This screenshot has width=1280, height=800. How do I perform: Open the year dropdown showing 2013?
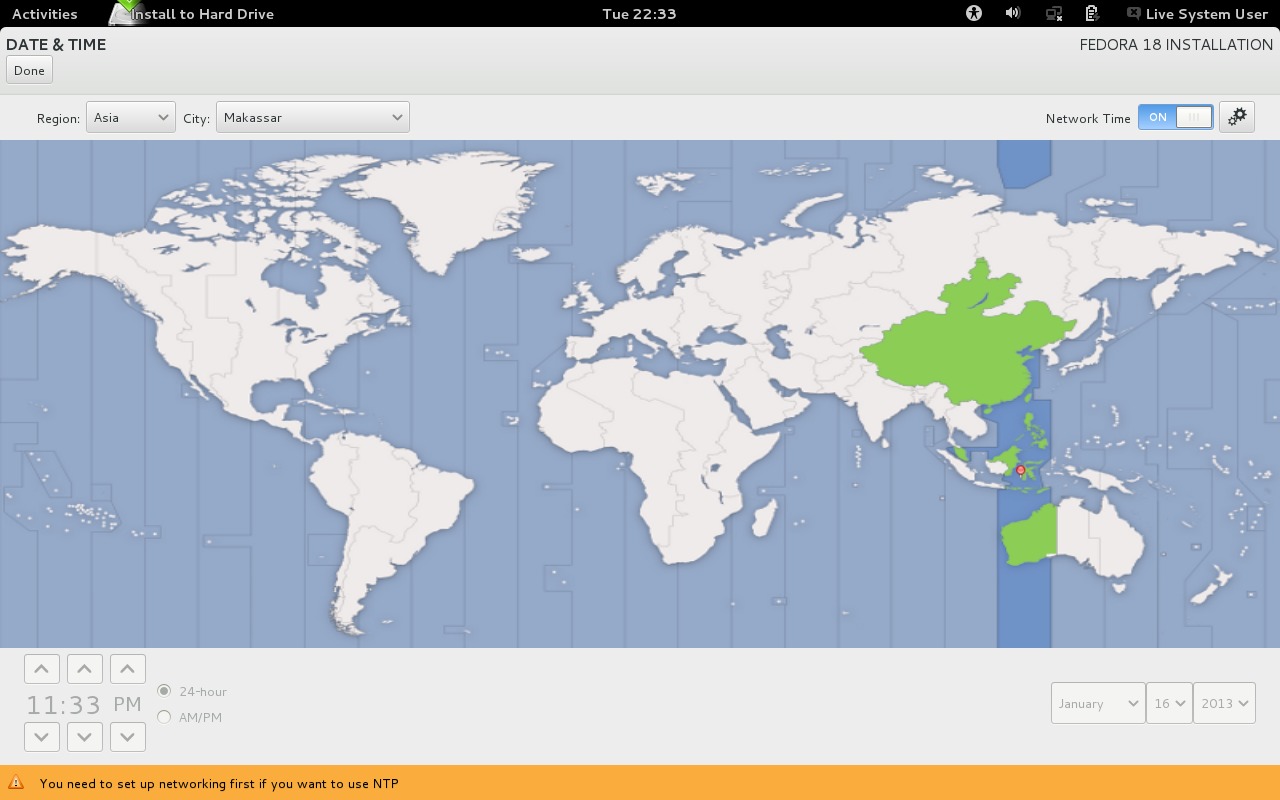[1225, 703]
